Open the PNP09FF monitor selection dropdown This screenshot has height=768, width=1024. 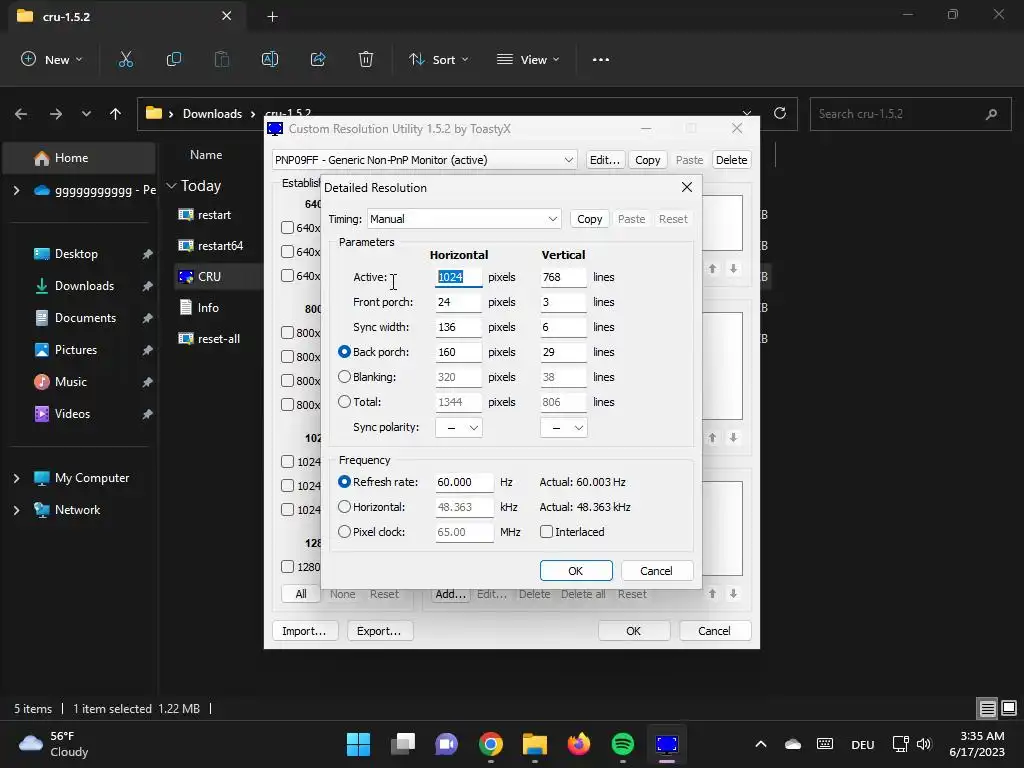[424, 160]
